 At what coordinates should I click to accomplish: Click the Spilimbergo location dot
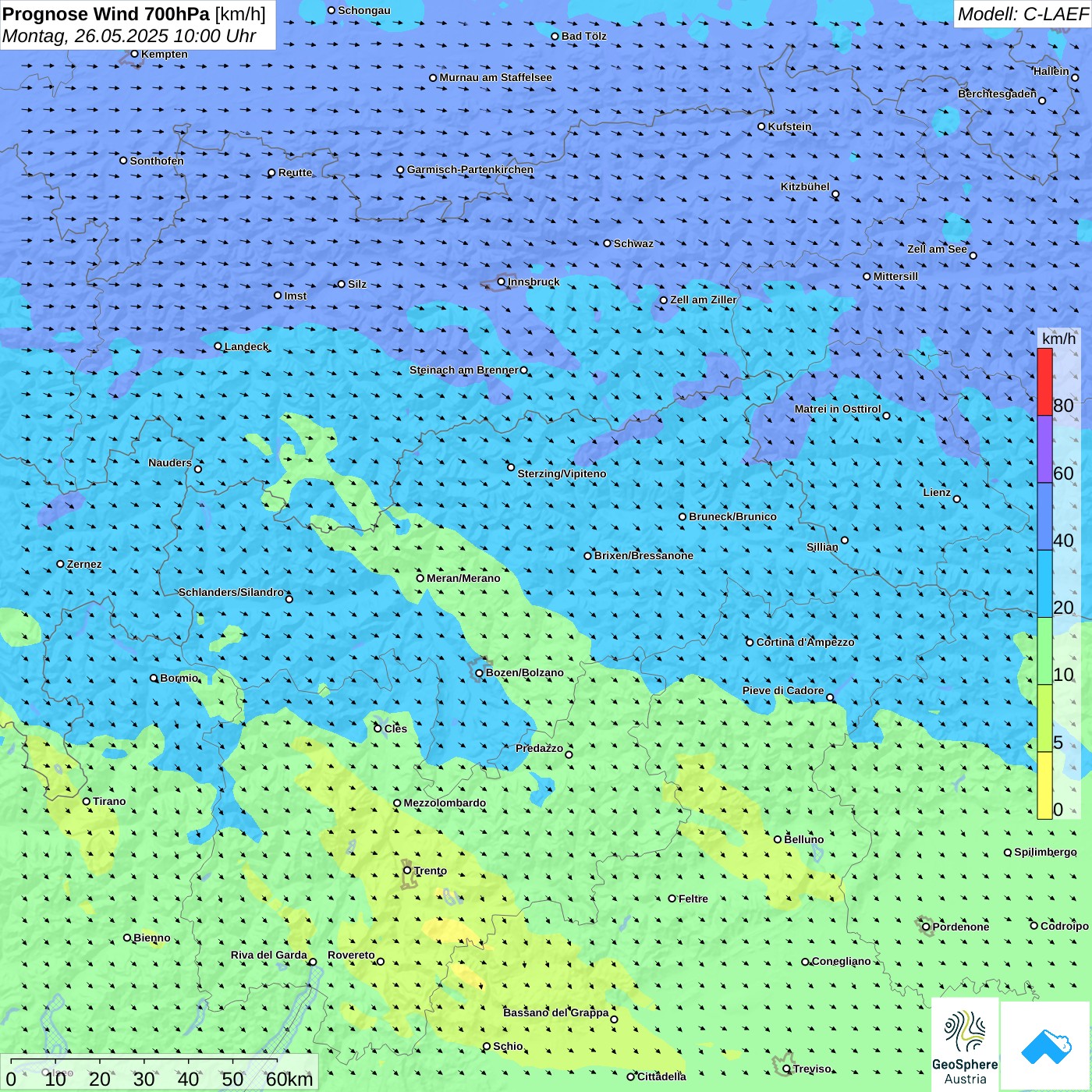click(x=1008, y=853)
